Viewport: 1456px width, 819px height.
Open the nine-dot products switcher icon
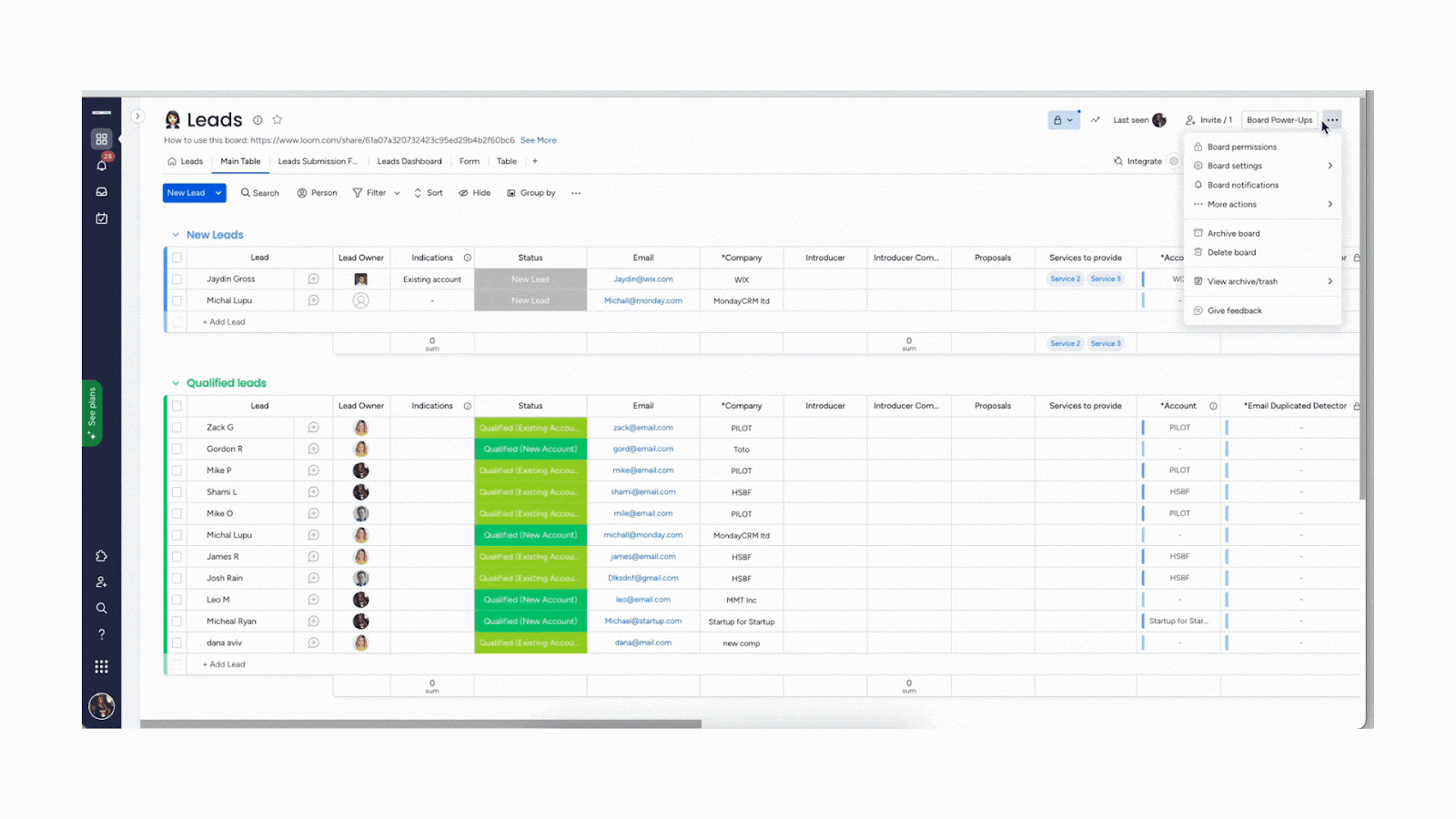click(102, 667)
